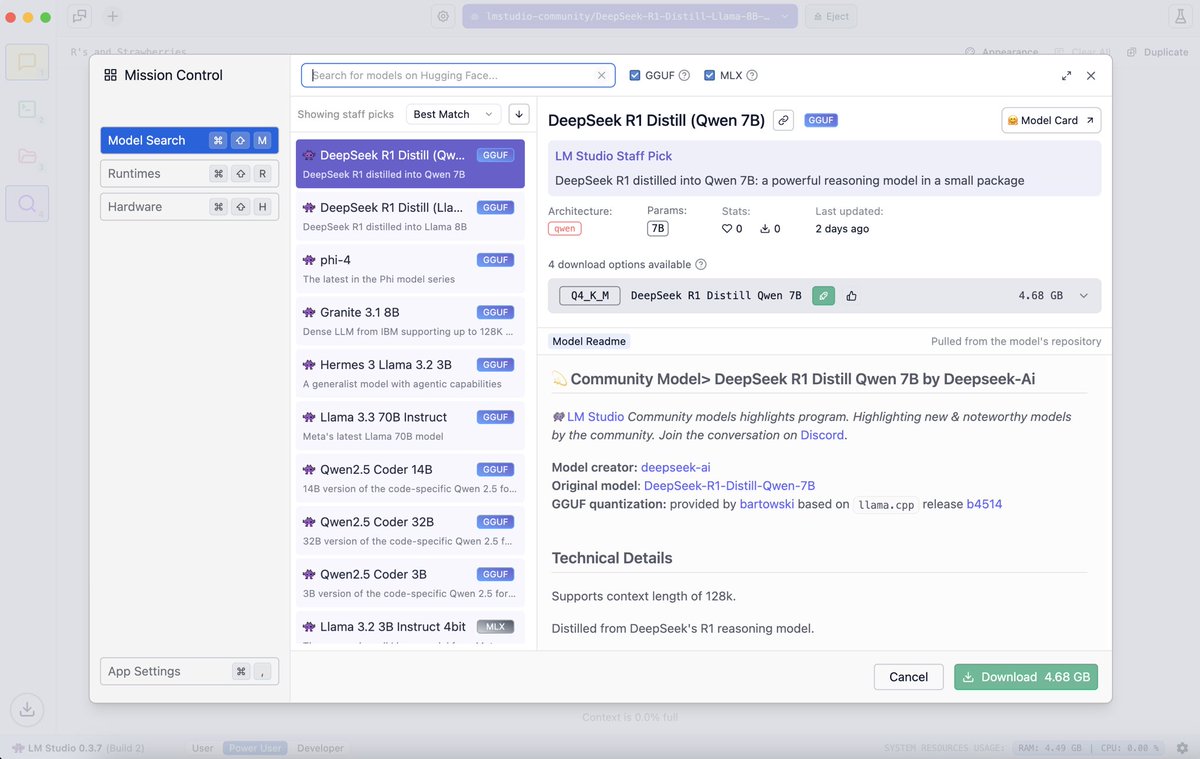Image resolution: width=1200 pixels, height=759 pixels.
Task: Select Qwen2.5 Coder 14B model
Action: [410, 478]
